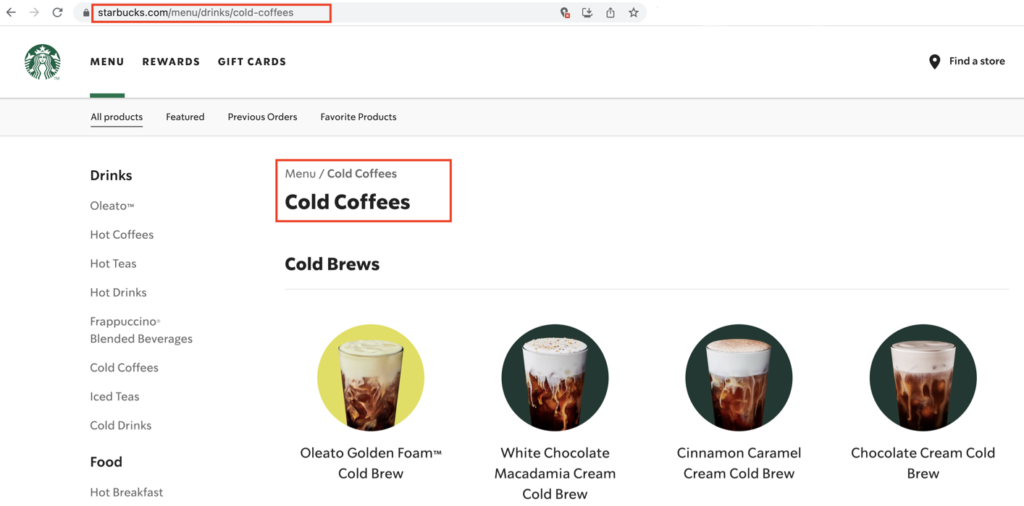The height and width of the screenshot is (506, 1024).
Task: Click the Chocolate Cream Cold Brew name
Action: click(x=923, y=463)
